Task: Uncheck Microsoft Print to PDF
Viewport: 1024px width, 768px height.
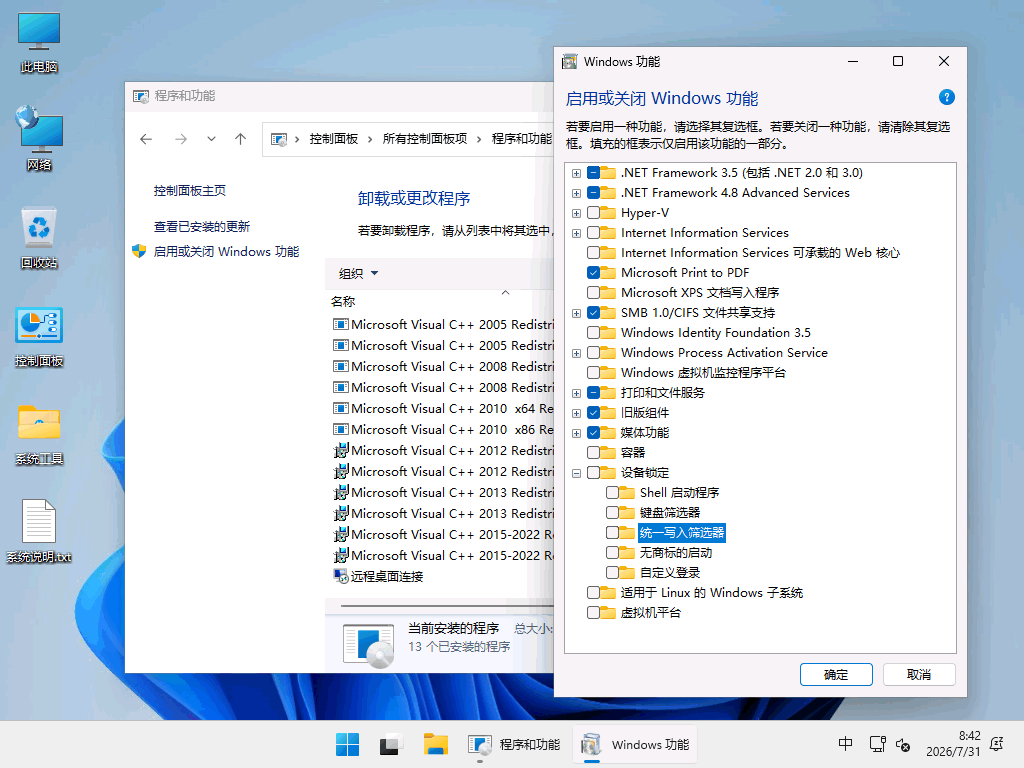Action: (x=593, y=273)
